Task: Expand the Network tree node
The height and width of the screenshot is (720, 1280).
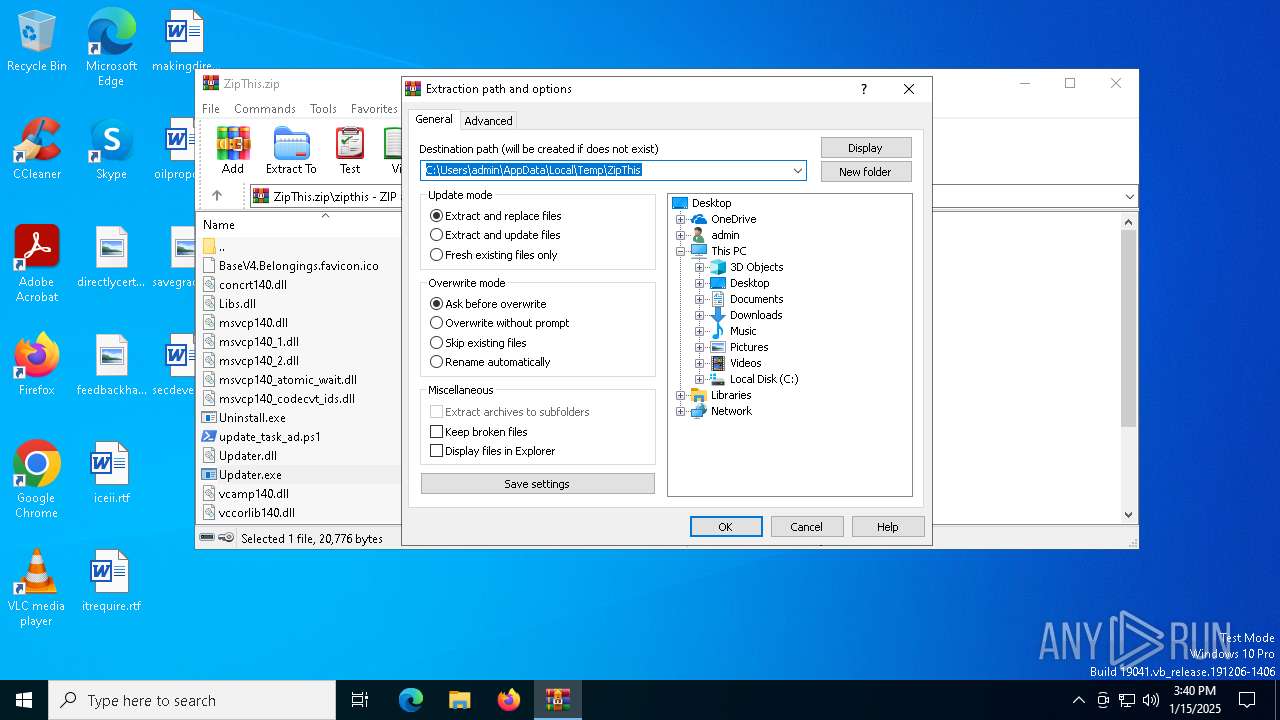Action: click(x=681, y=411)
